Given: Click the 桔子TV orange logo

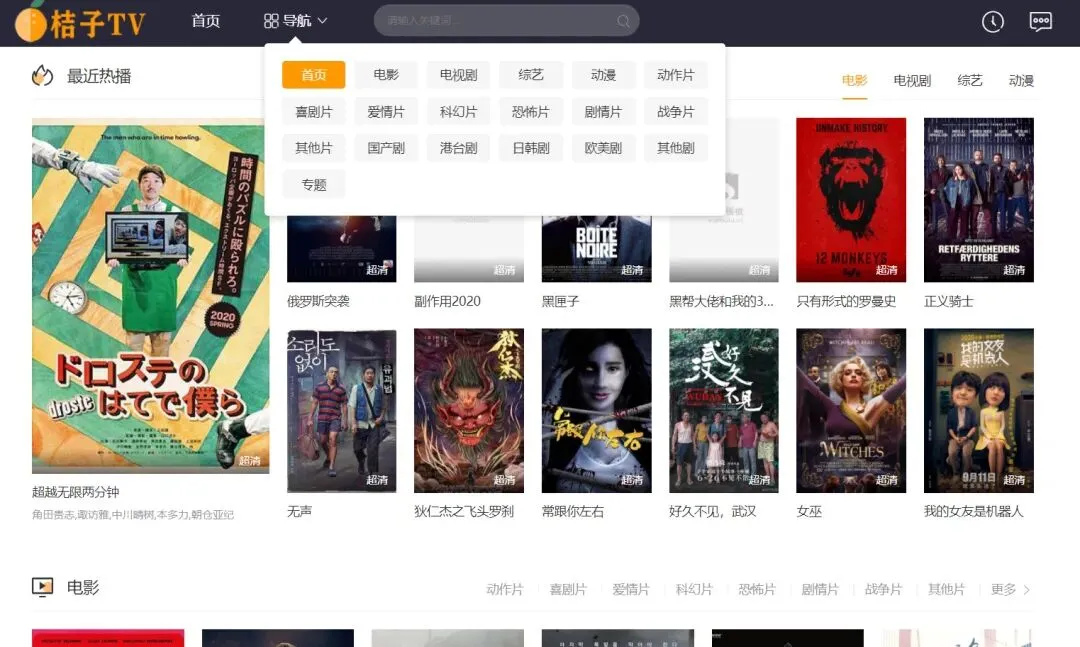Looking at the screenshot, I should pyautogui.click(x=80, y=22).
